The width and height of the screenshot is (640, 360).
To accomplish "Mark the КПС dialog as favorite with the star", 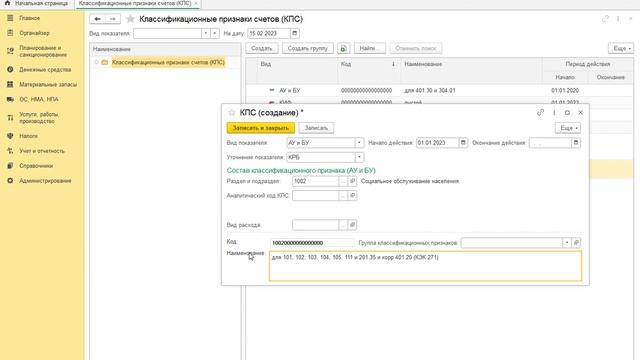I will [x=232, y=113].
